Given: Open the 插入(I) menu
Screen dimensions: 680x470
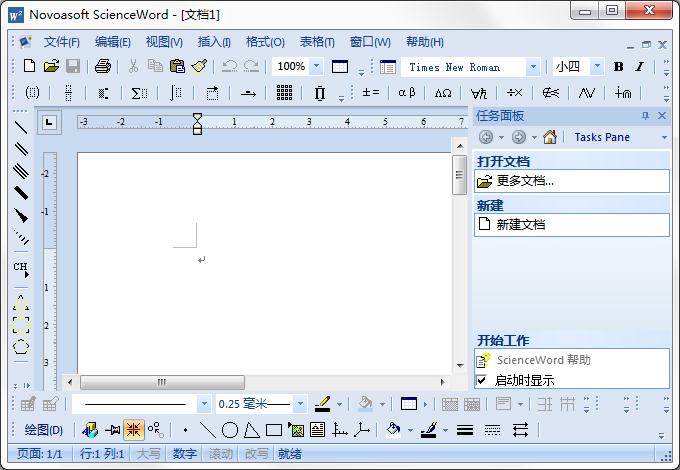Looking at the screenshot, I should [x=214, y=42].
